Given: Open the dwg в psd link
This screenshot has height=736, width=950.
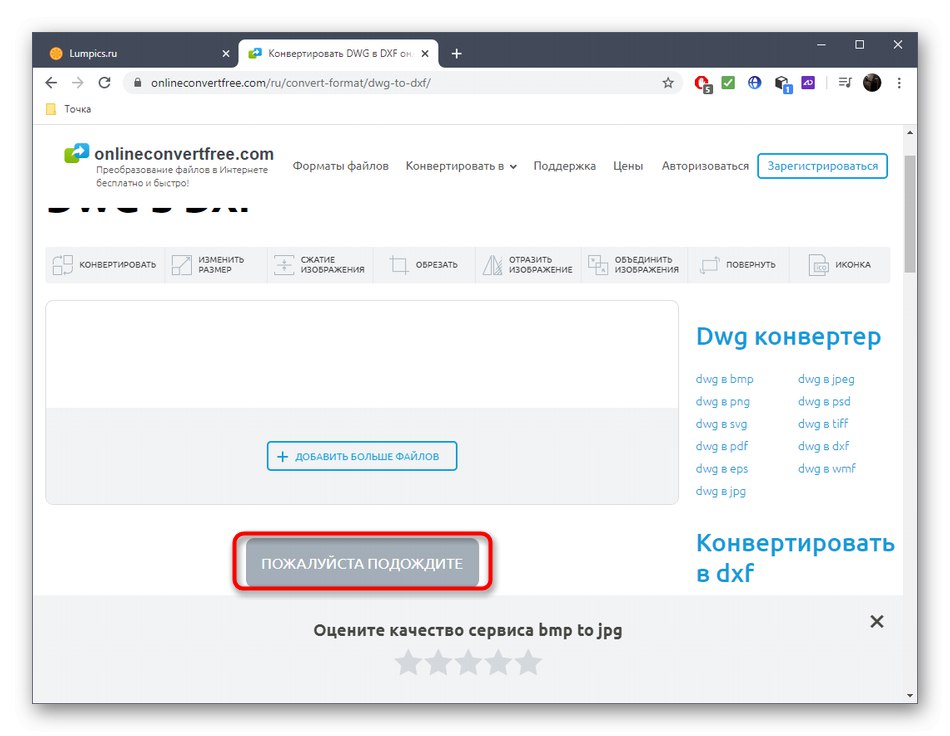Looking at the screenshot, I should 824,402.
